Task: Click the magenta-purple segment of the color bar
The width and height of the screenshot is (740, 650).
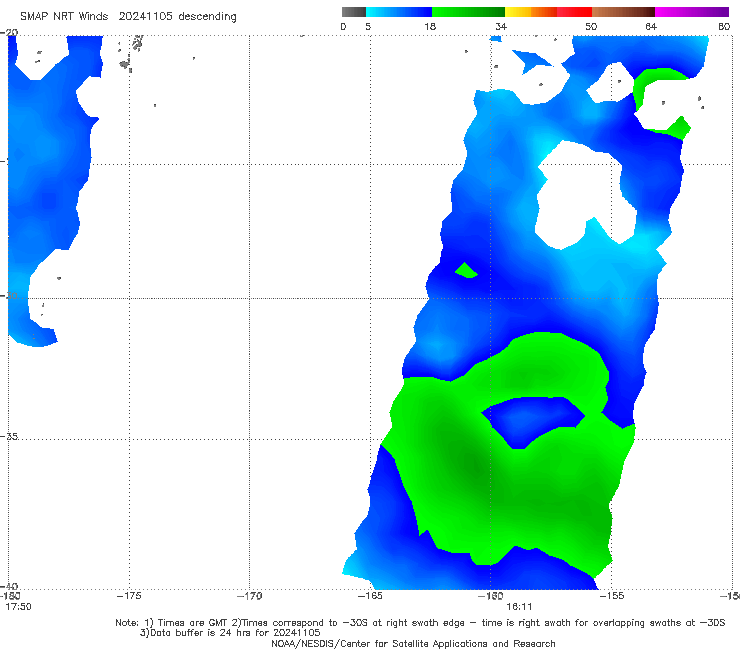Action: coord(692,12)
